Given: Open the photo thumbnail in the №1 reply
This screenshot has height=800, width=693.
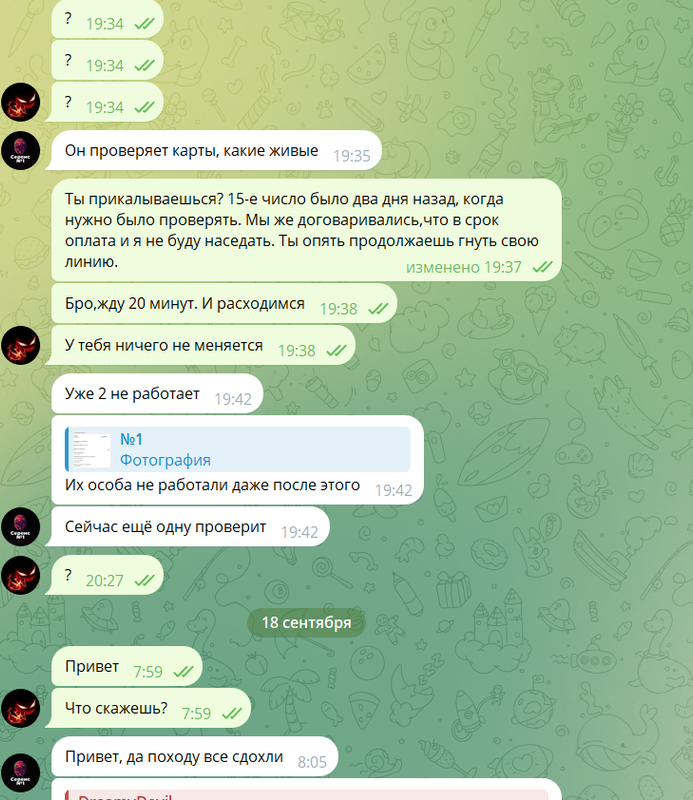Looking at the screenshot, I should 90,449.
